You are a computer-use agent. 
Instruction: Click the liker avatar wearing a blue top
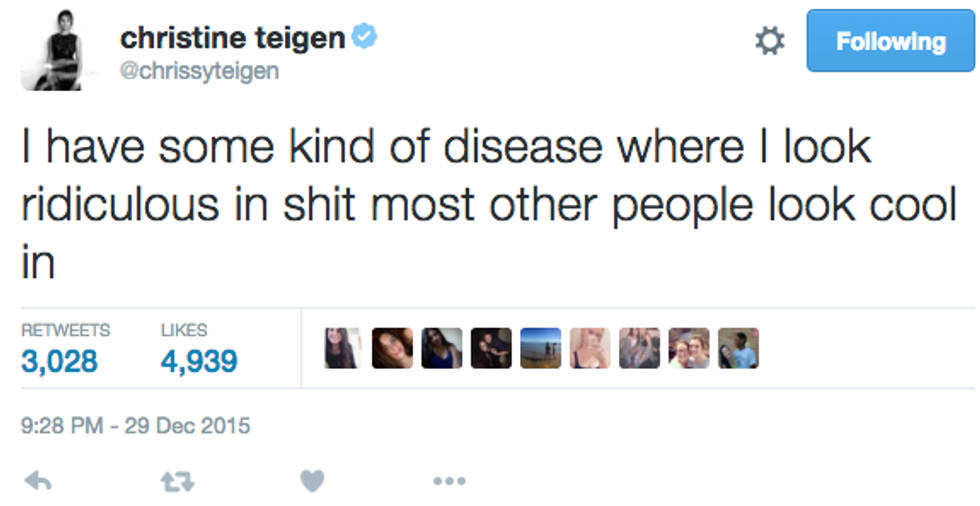(x=442, y=348)
